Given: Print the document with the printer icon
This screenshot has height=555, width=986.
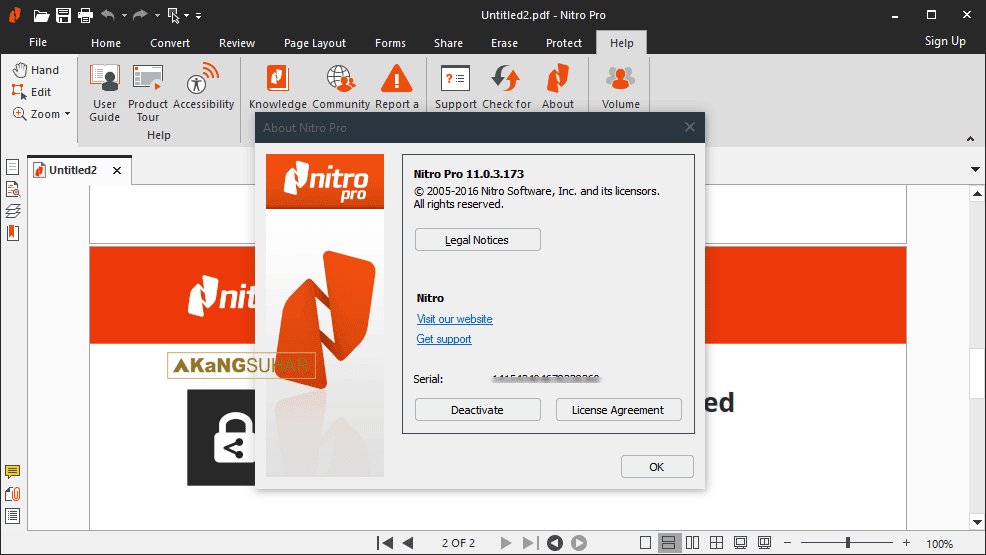Looking at the screenshot, I should click(x=86, y=15).
